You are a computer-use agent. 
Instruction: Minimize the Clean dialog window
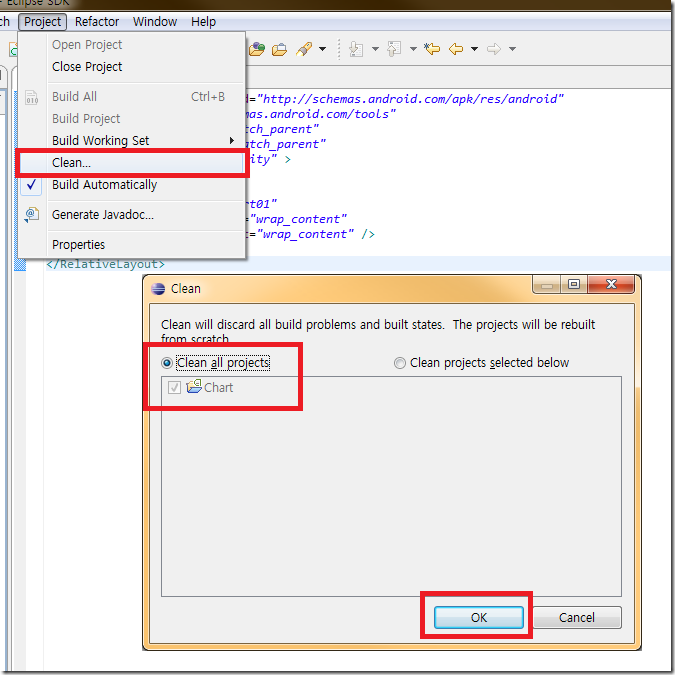pos(547,284)
